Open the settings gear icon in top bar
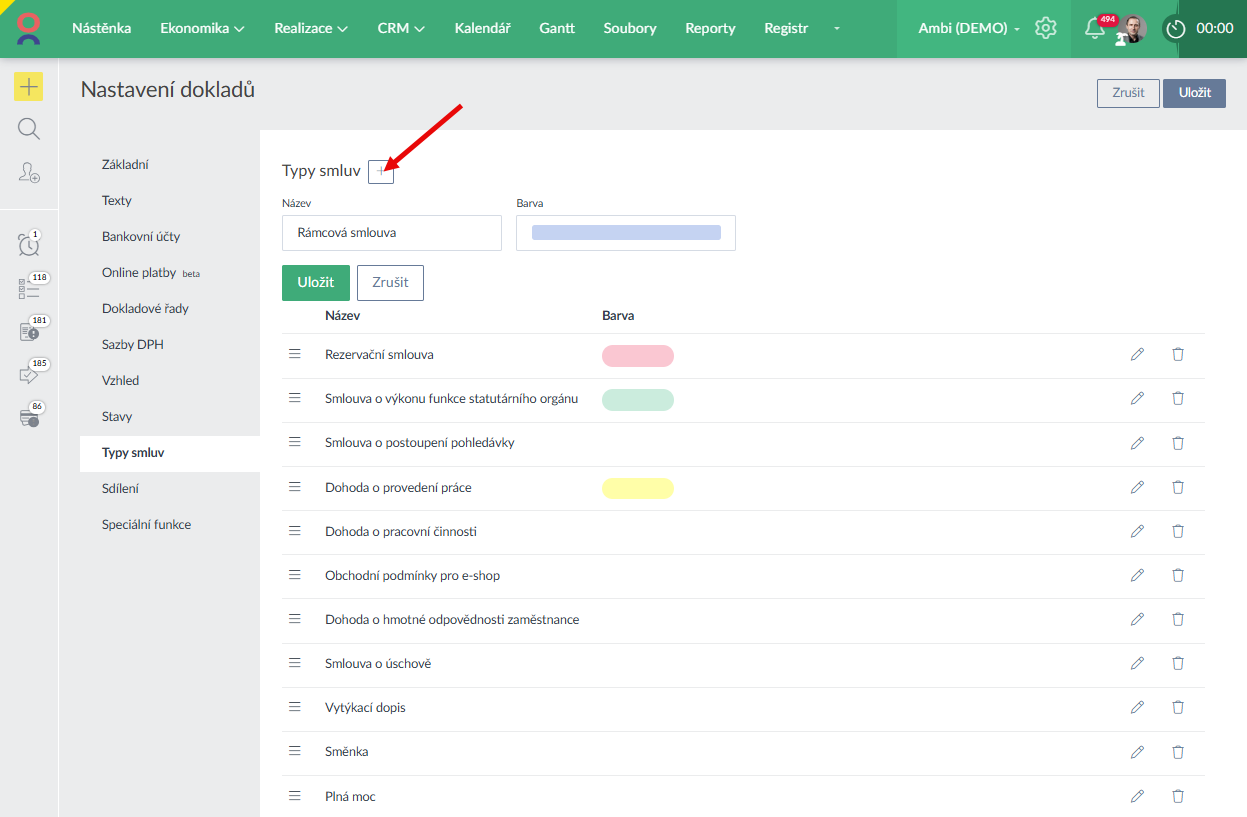This screenshot has height=817, width=1247. pyautogui.click(x=1046, y=28)
